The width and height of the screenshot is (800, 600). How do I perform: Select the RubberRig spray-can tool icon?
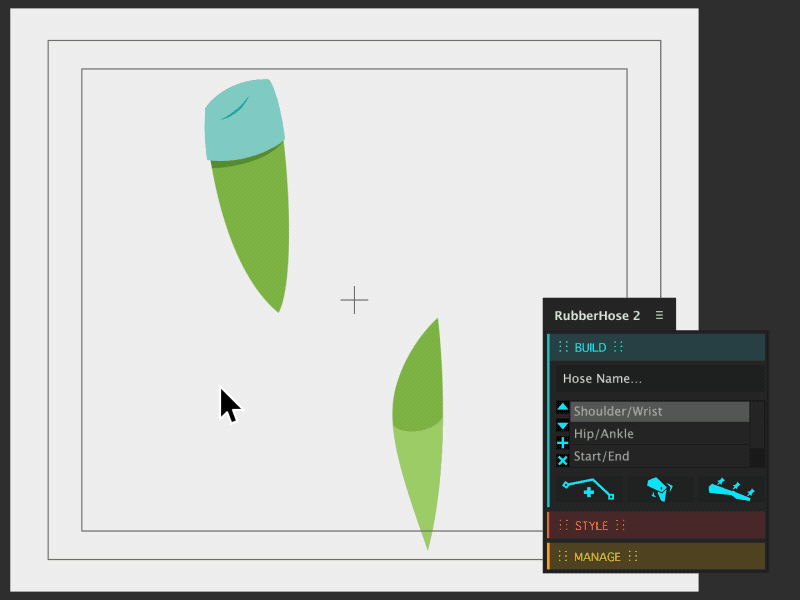coord(660,488)
